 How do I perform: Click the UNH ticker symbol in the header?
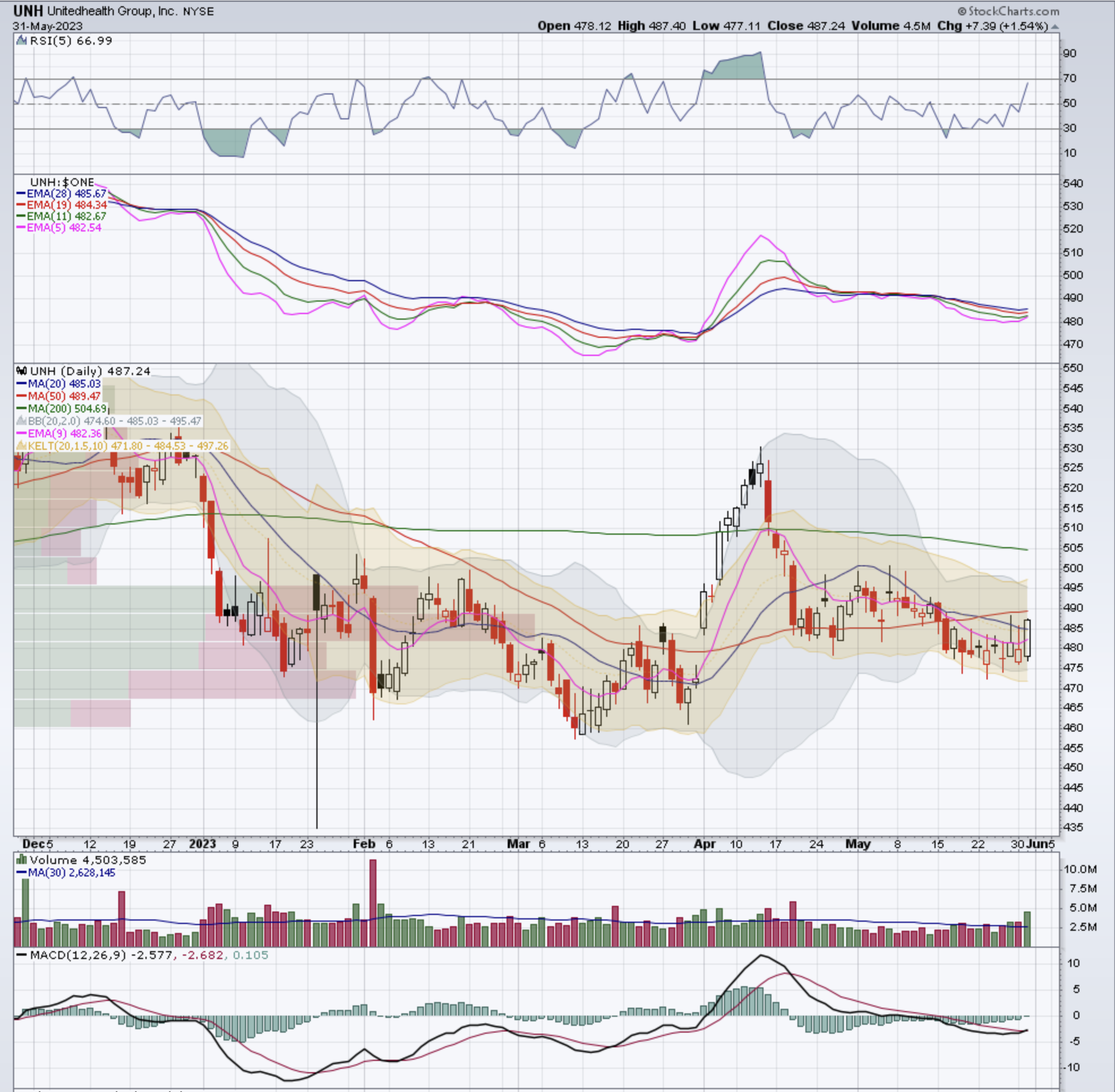[x=28, y=11]
